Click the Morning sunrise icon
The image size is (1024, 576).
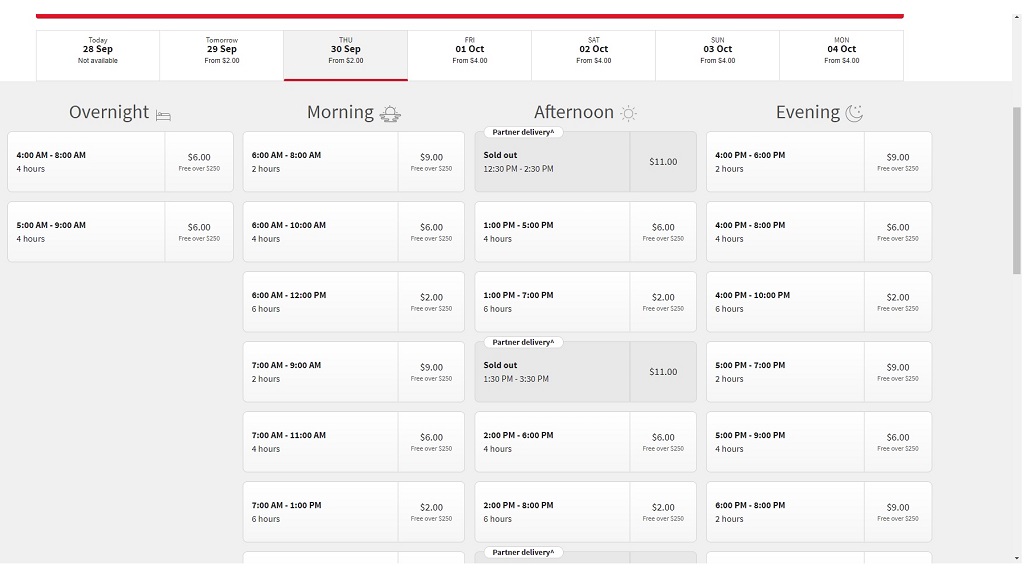click(390, 114)
